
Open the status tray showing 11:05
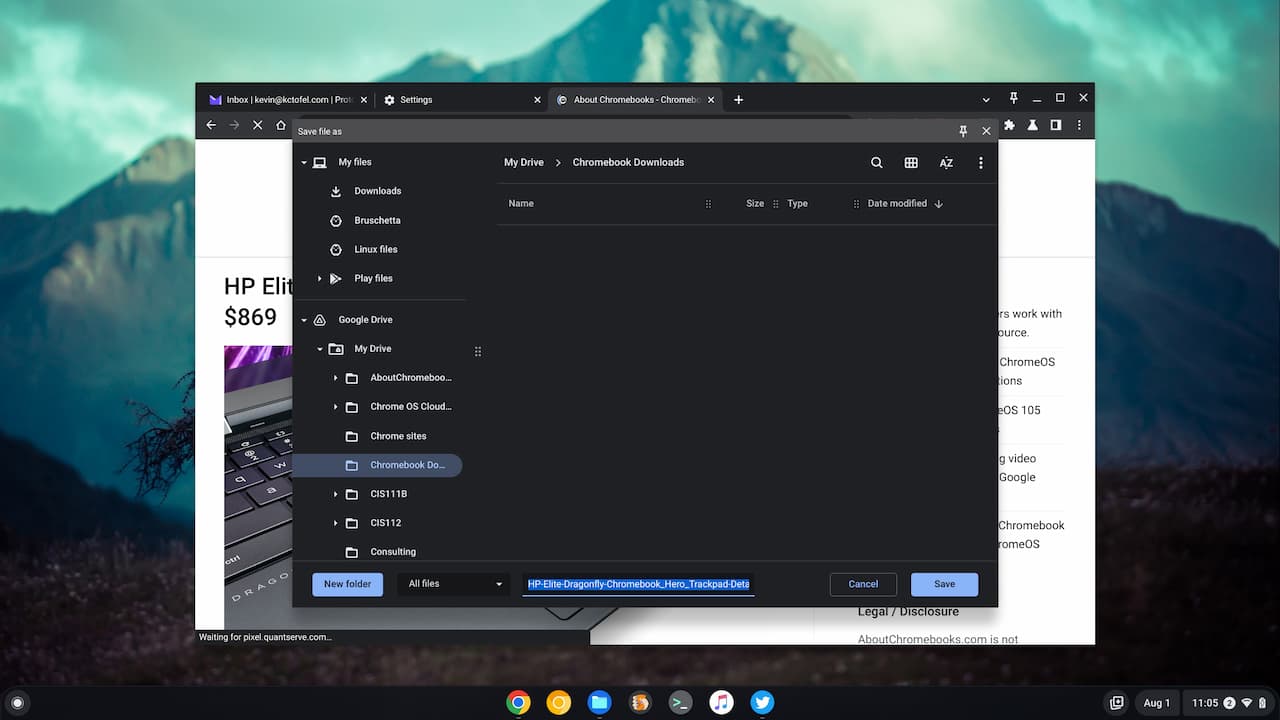tap(1226, 703)
